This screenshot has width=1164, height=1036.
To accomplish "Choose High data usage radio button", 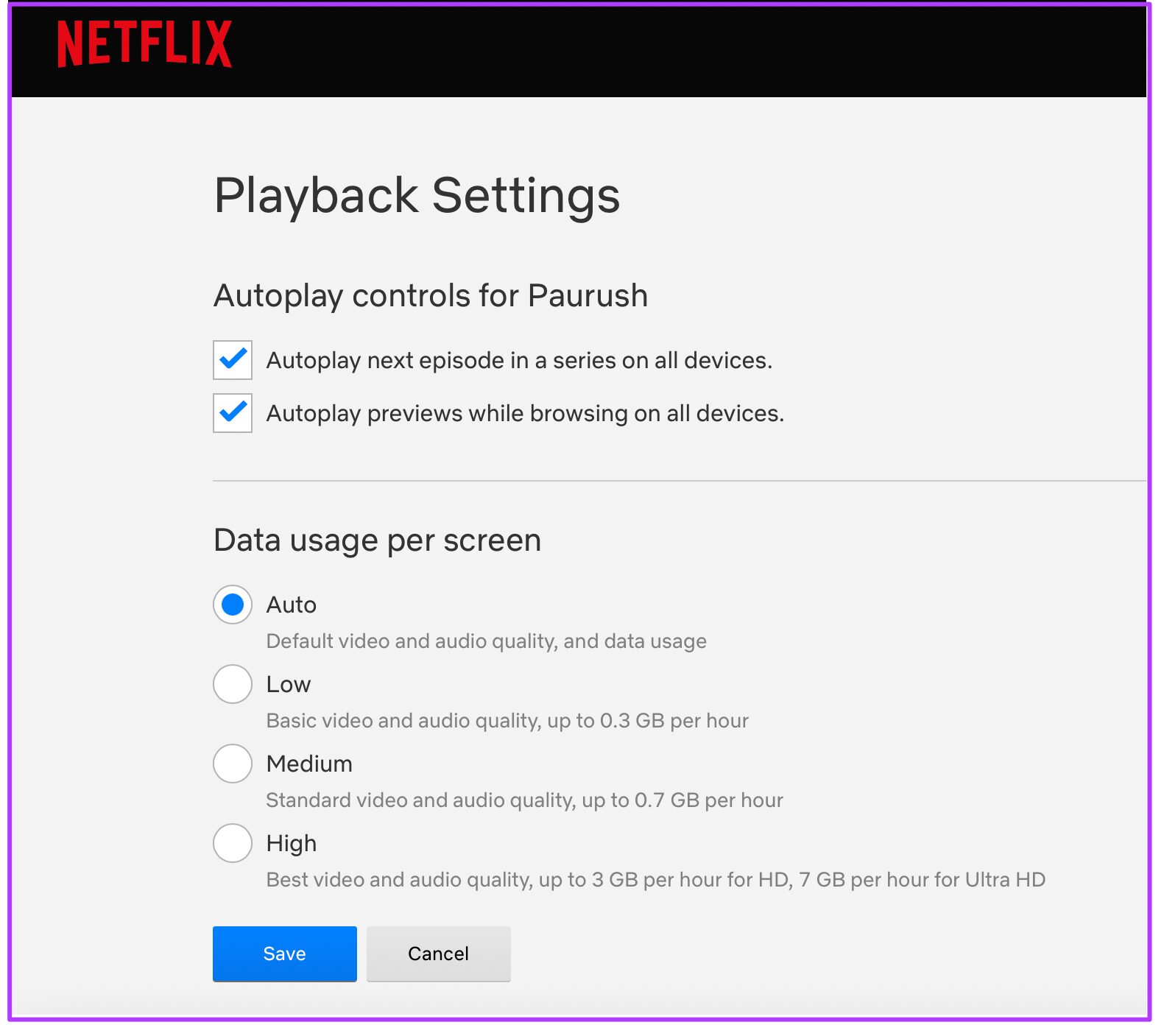I will point(233,843).
